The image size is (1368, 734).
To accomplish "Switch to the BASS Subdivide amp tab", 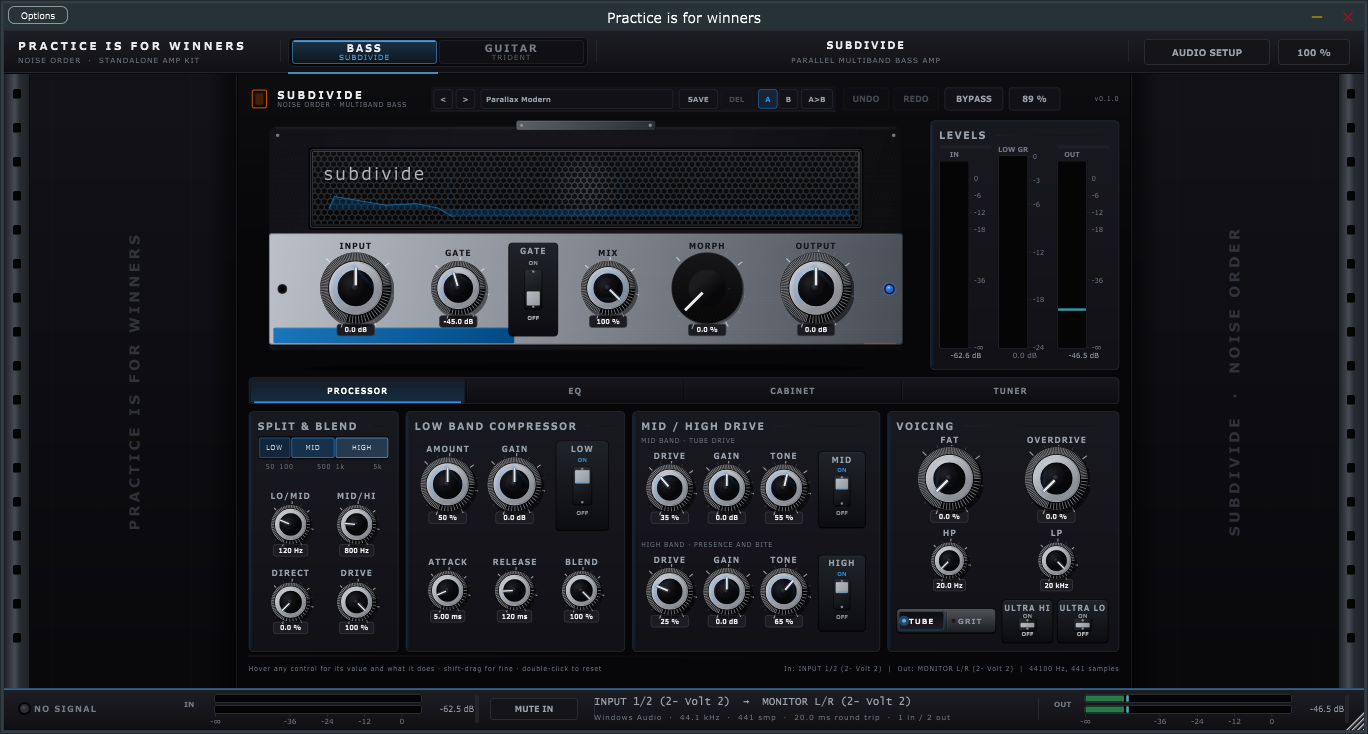I will pos(364,52).
